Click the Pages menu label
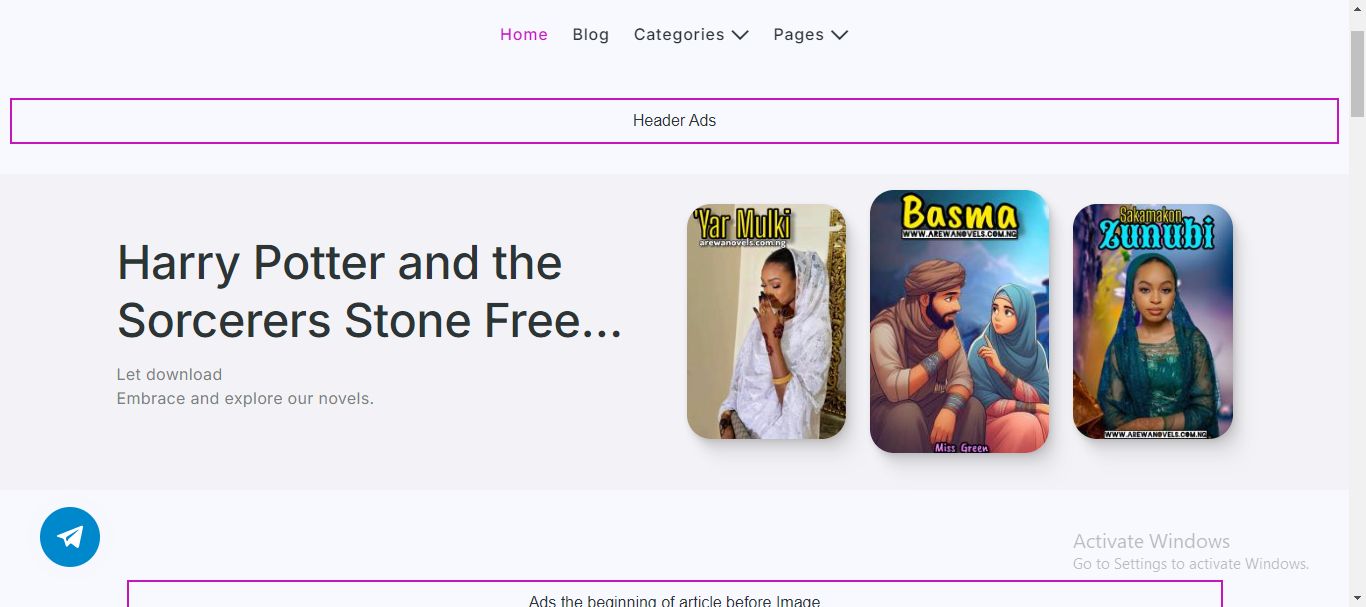Image resolution: width=1366 pixels, height=607 pixels. pos(799,34)
